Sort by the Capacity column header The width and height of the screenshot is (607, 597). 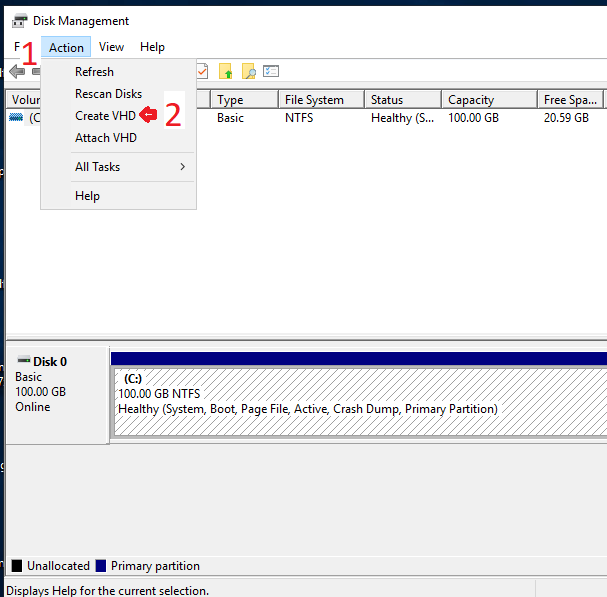pyautogui.click(x=489, y=100)
